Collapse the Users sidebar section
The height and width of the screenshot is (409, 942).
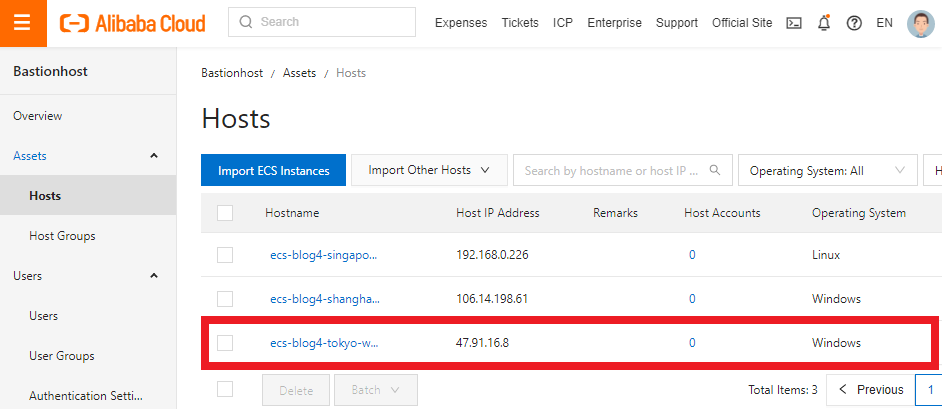[x=154, y=276]
